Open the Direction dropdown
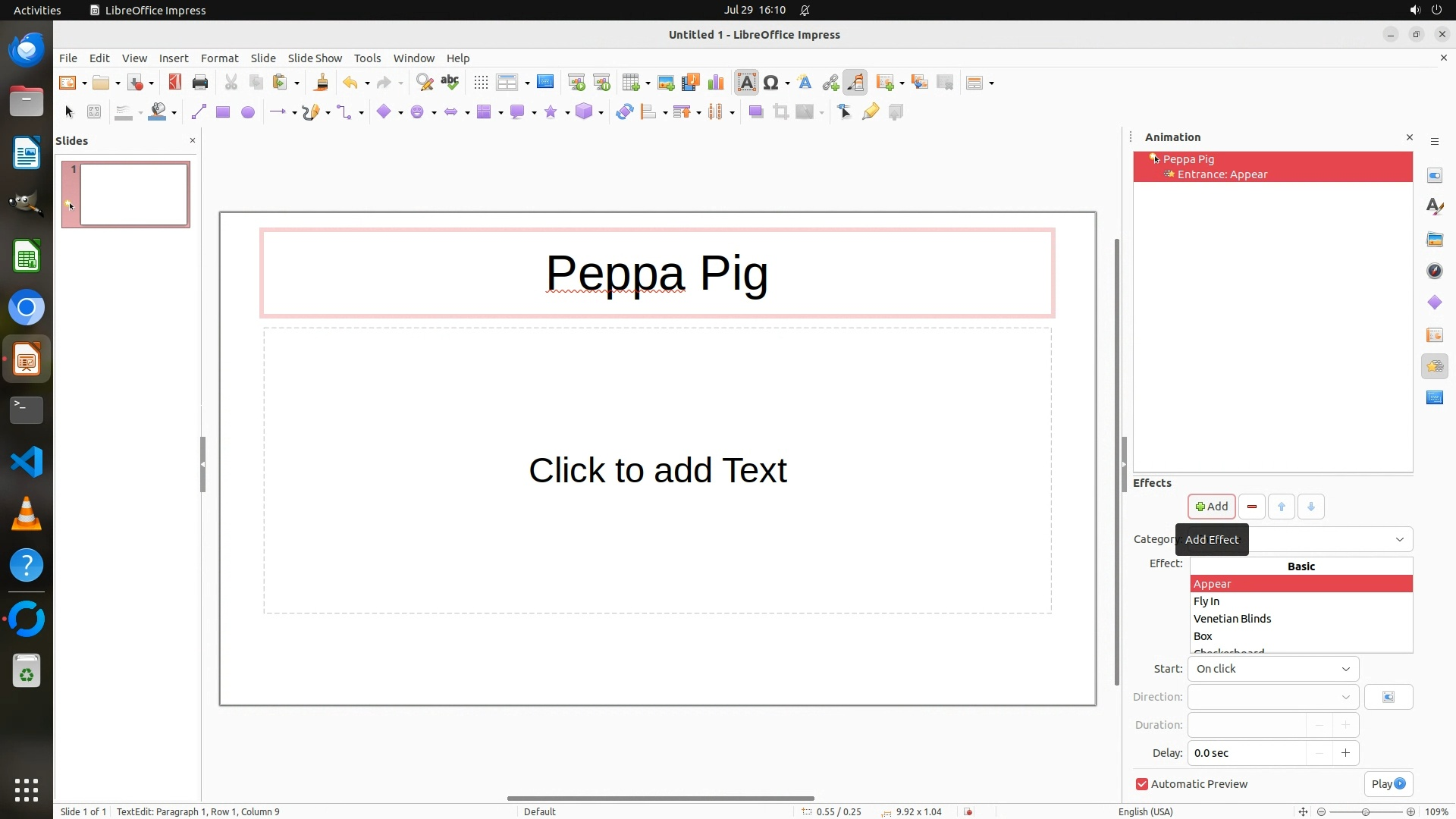1456x819 pixels. point(1272,697)
